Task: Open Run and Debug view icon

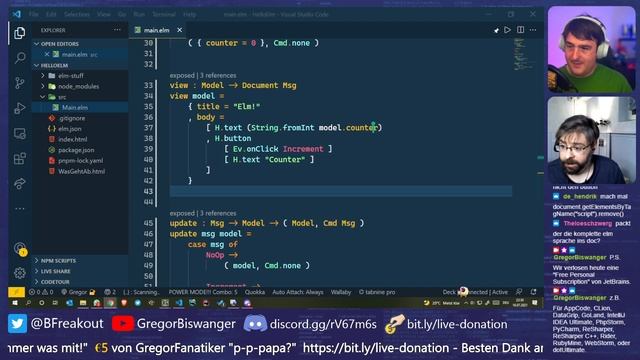Action: tap(20, 108)
